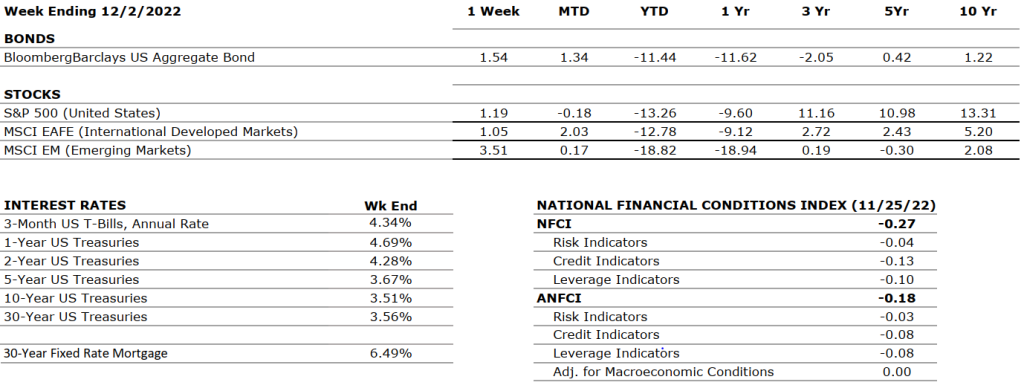Click the ANFCI row label

(558, 298)
